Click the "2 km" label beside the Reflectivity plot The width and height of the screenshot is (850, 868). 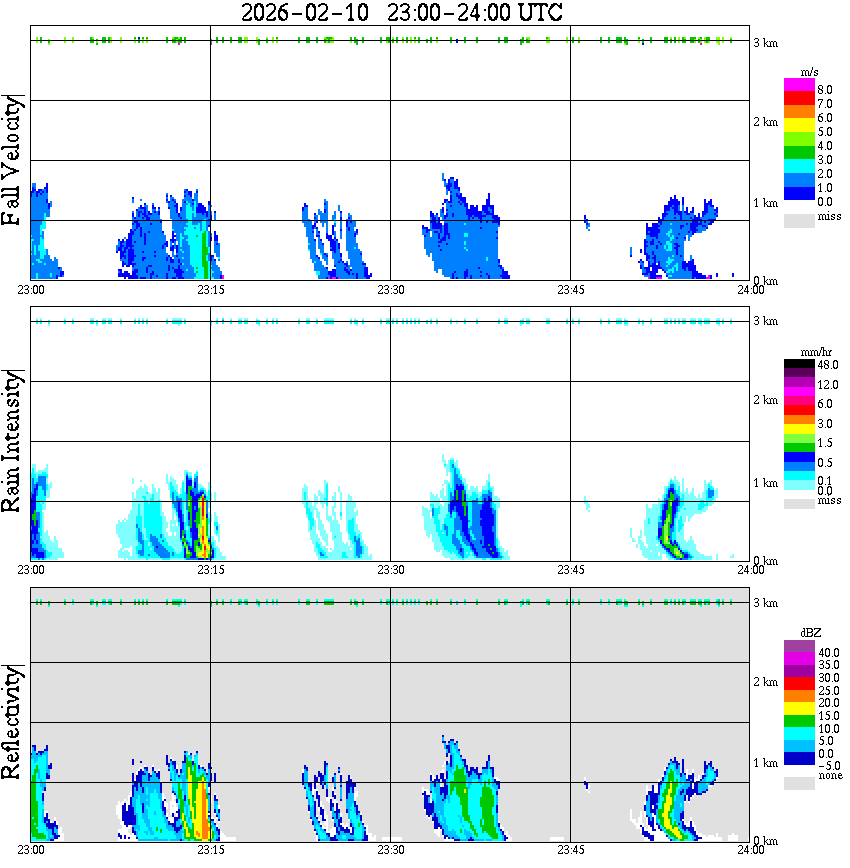point(766,682)
